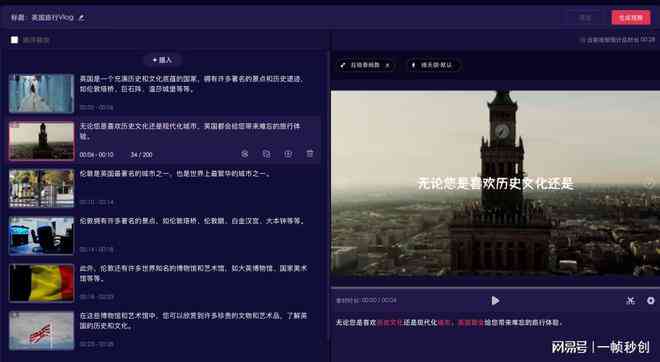The image size is (660, 362).
Task: Delete the selected clip using the trash icon
Action: click(x=310, y=154)
